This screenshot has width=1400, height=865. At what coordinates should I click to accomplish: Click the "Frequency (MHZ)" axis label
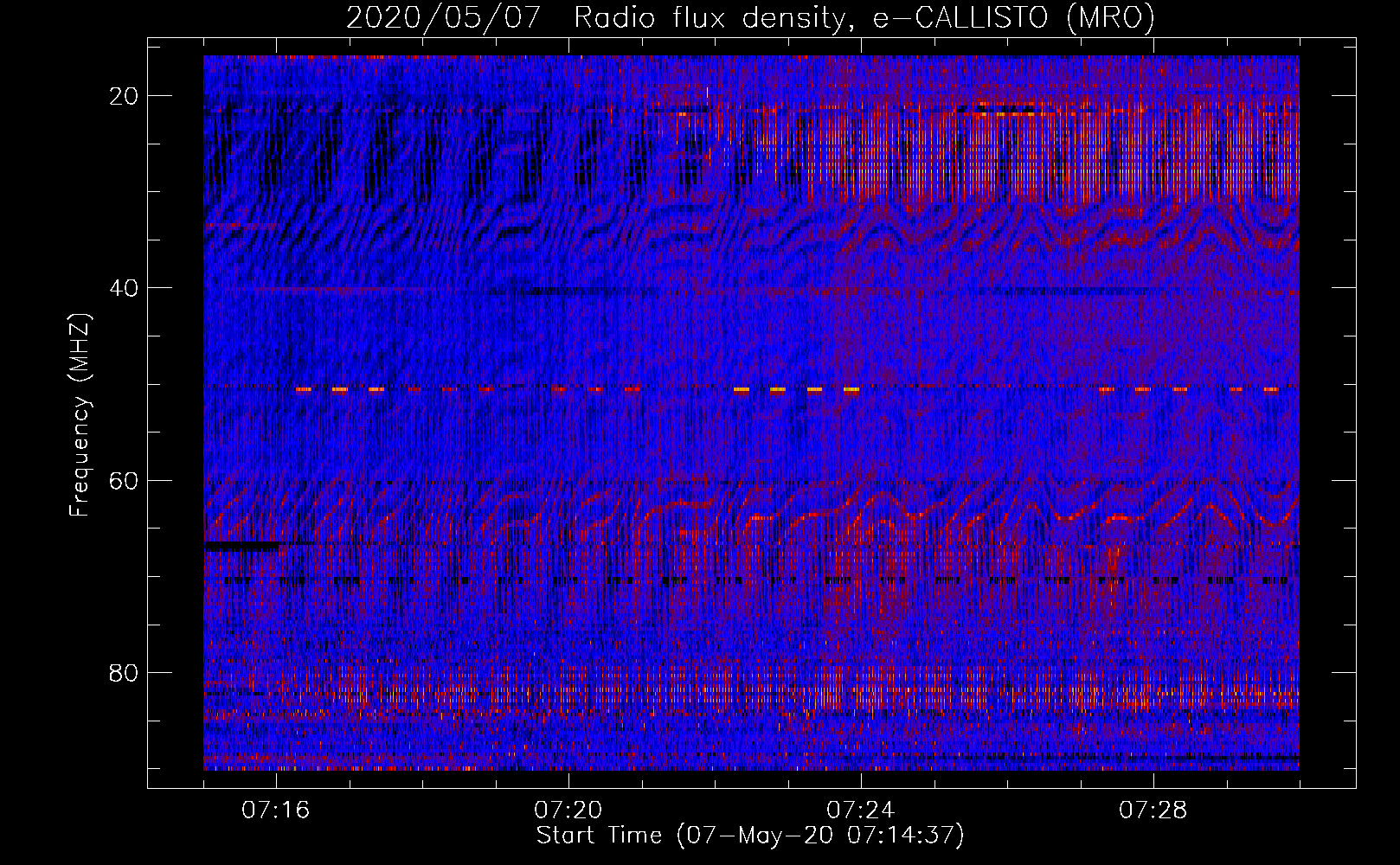pyautogui.click(x=80, y=414)
